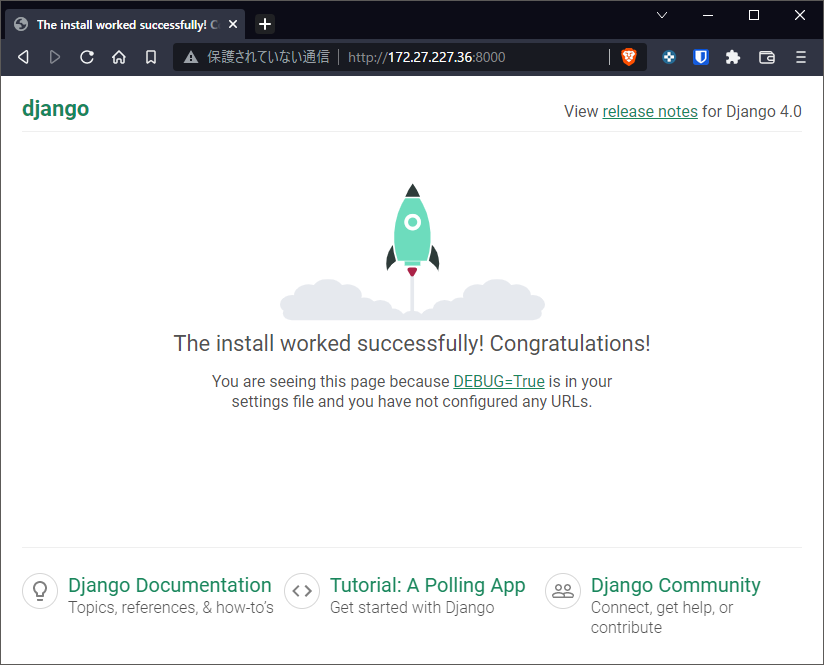Open the home page via the house icon
The image size is (824, 665).
pyautogui.click(x=119, y=57)
